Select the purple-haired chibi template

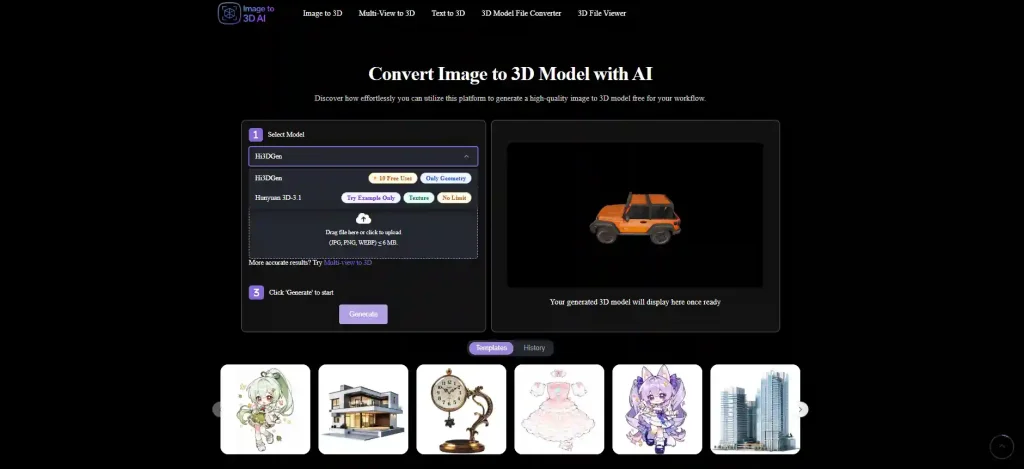(x=657, y=409)
